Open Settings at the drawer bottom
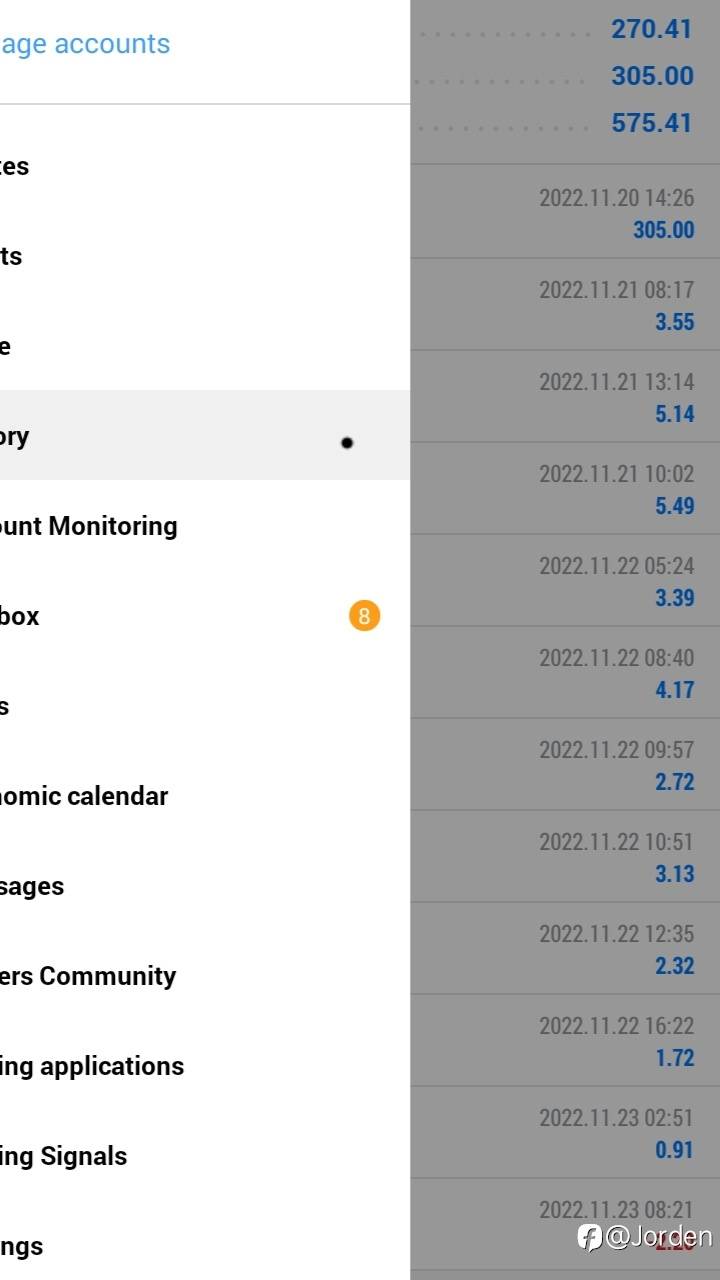Image resolution: width=720 pixels, height=1280 pixels. [x=22, y=1246]
